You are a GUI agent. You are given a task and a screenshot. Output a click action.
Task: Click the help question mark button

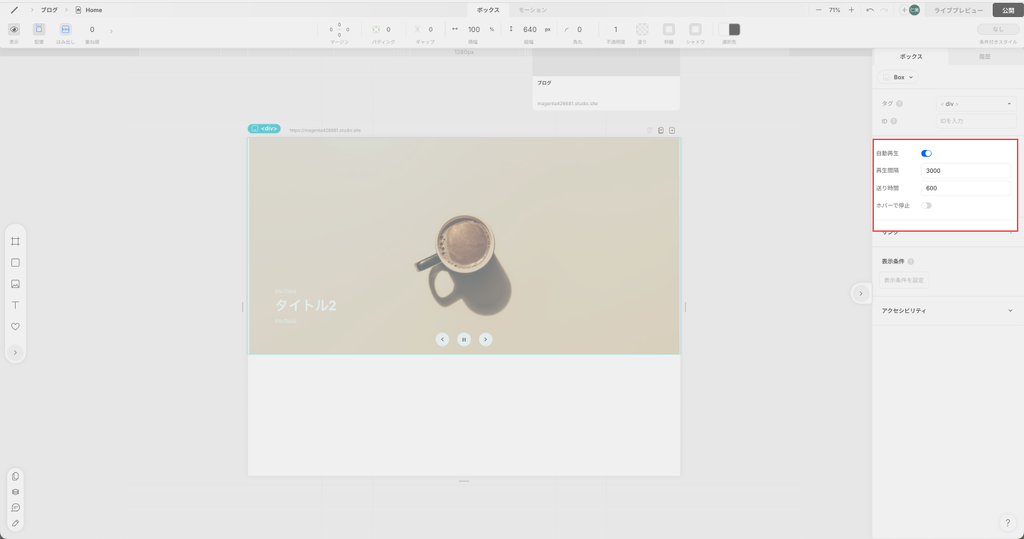click(x=1007, y=523)
